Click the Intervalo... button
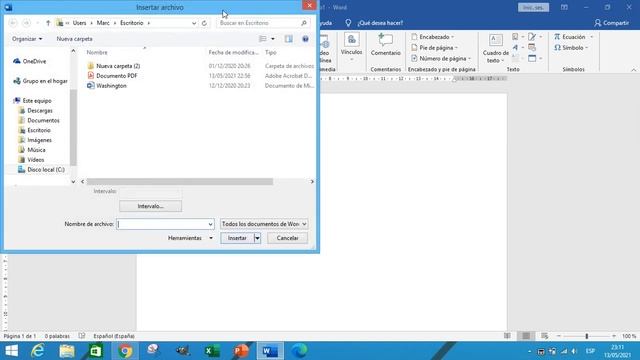 coord(151,206)
